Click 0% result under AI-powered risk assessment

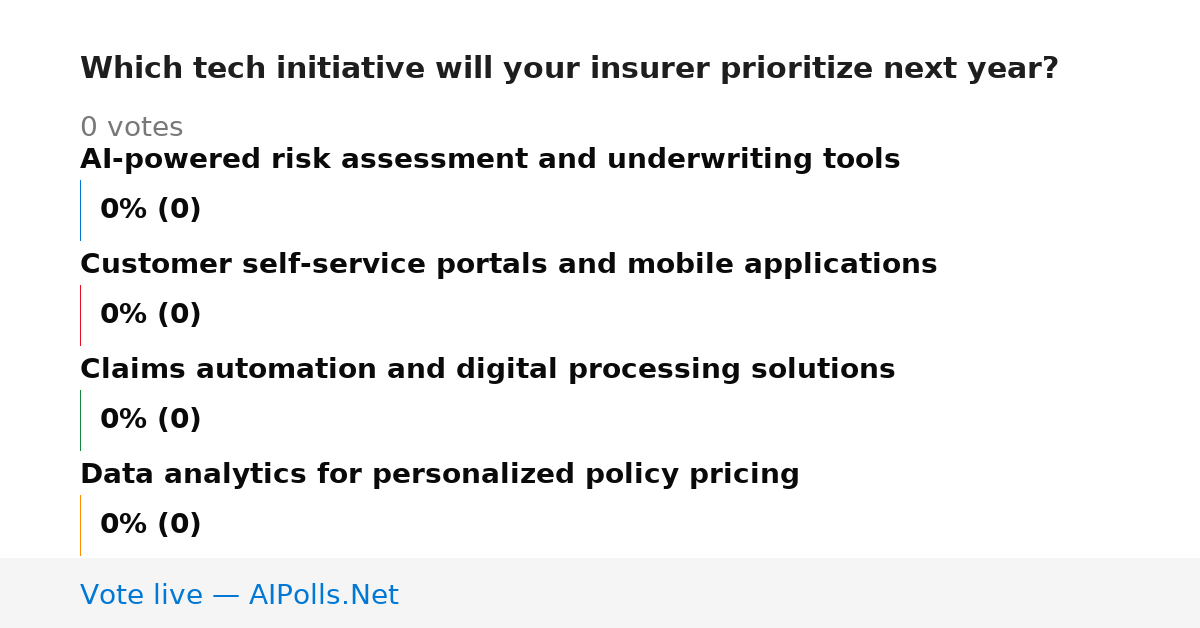coord(124,210)
